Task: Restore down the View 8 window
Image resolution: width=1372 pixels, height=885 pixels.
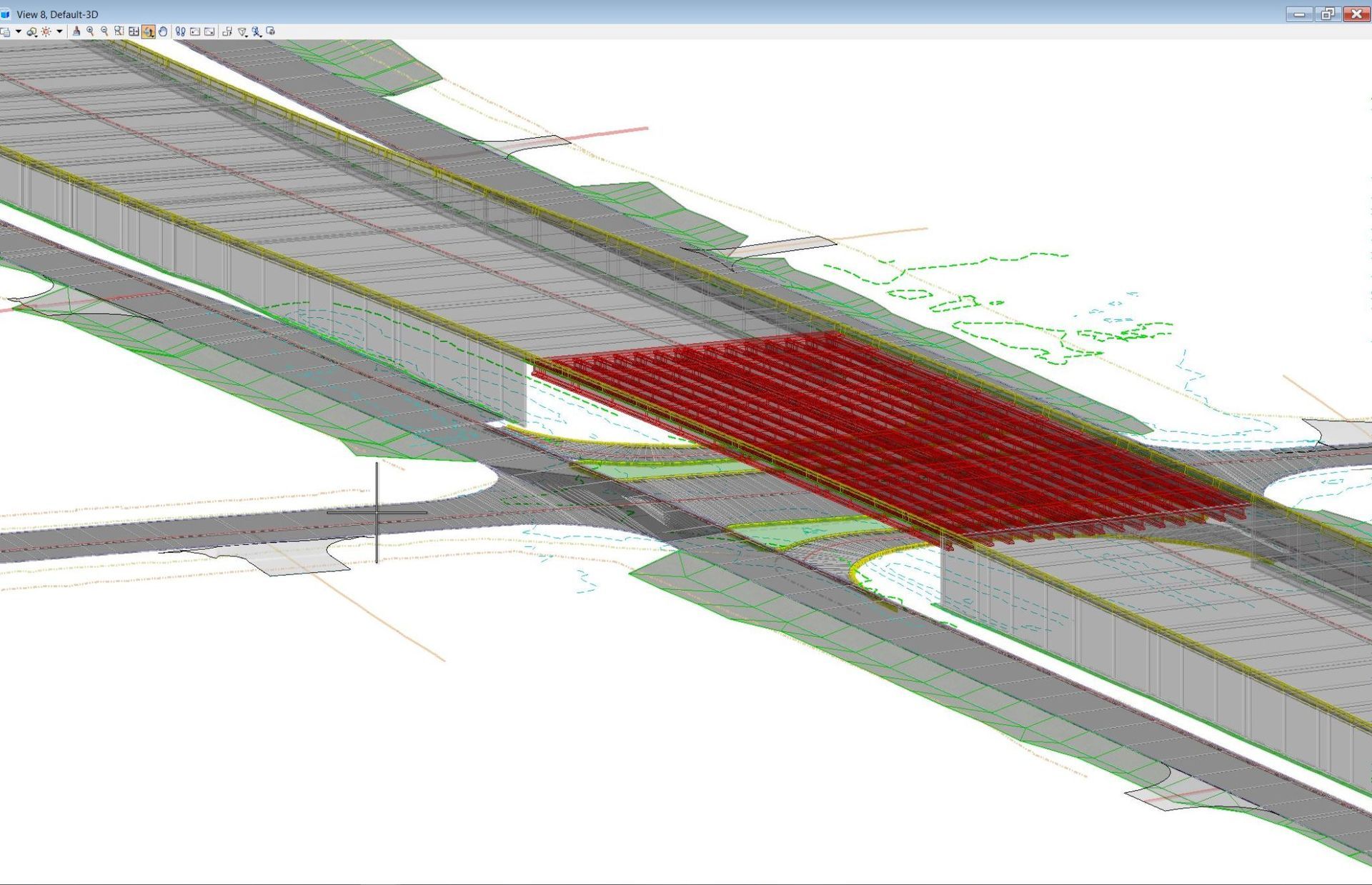Action: pos(1327,14)
